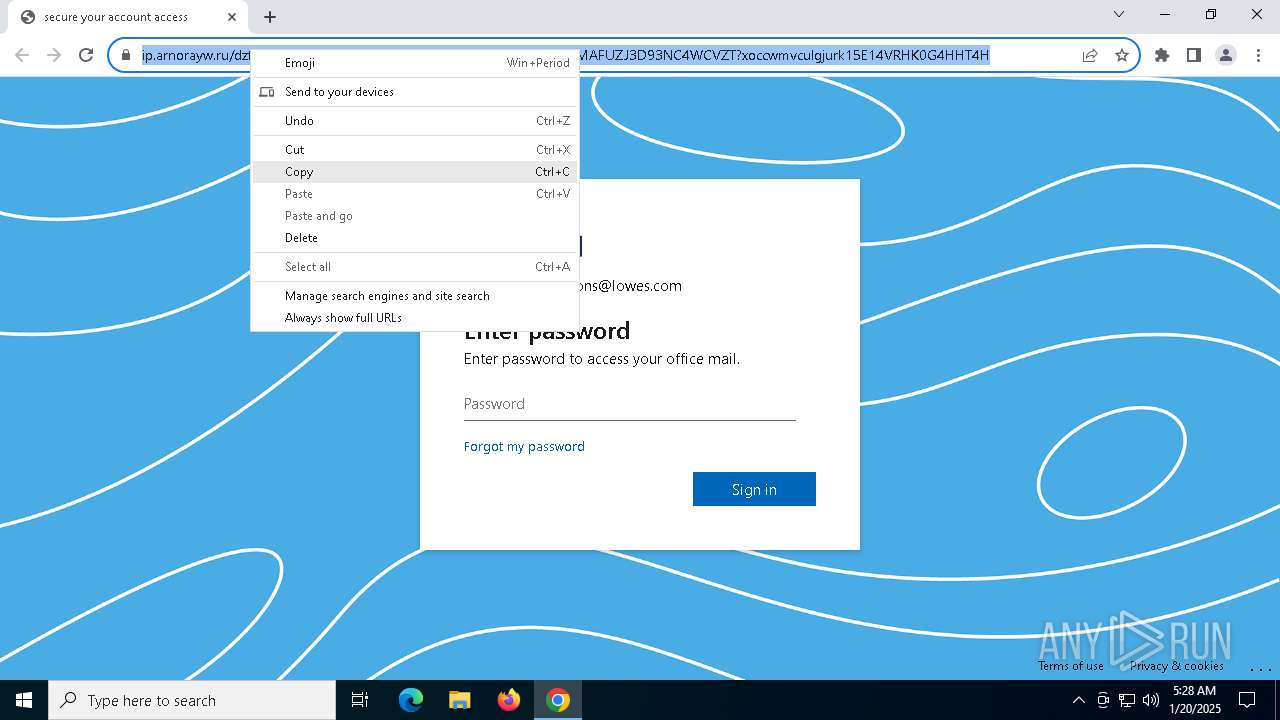Open the Extensions puzzle icon
The height and width of the screenshot is (720, 1280).
(1162, 55)
